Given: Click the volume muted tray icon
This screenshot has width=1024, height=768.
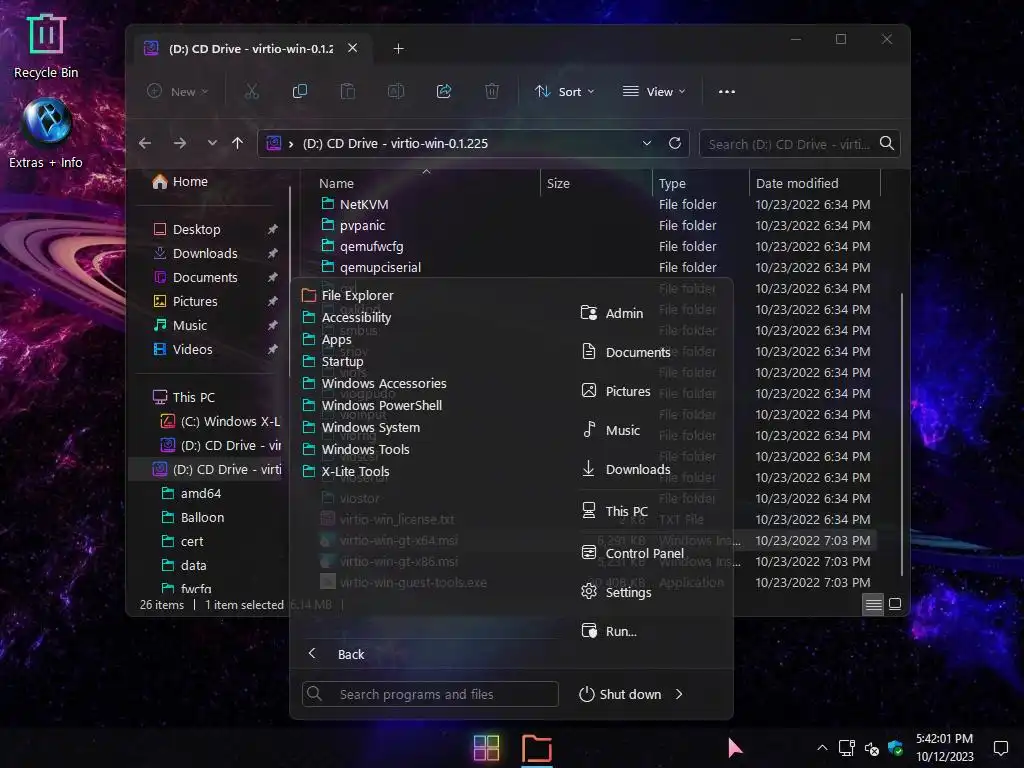Looking at the screenshot, I should (871, 748).
